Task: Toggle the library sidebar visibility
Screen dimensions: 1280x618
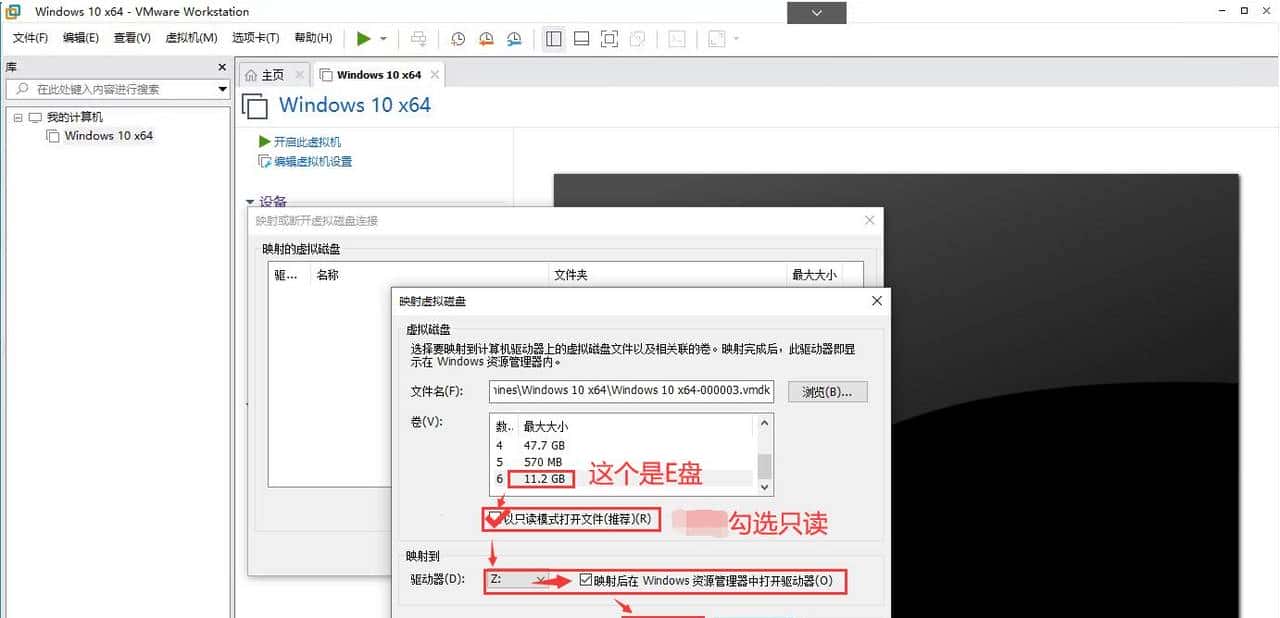Action: [553, 38]
